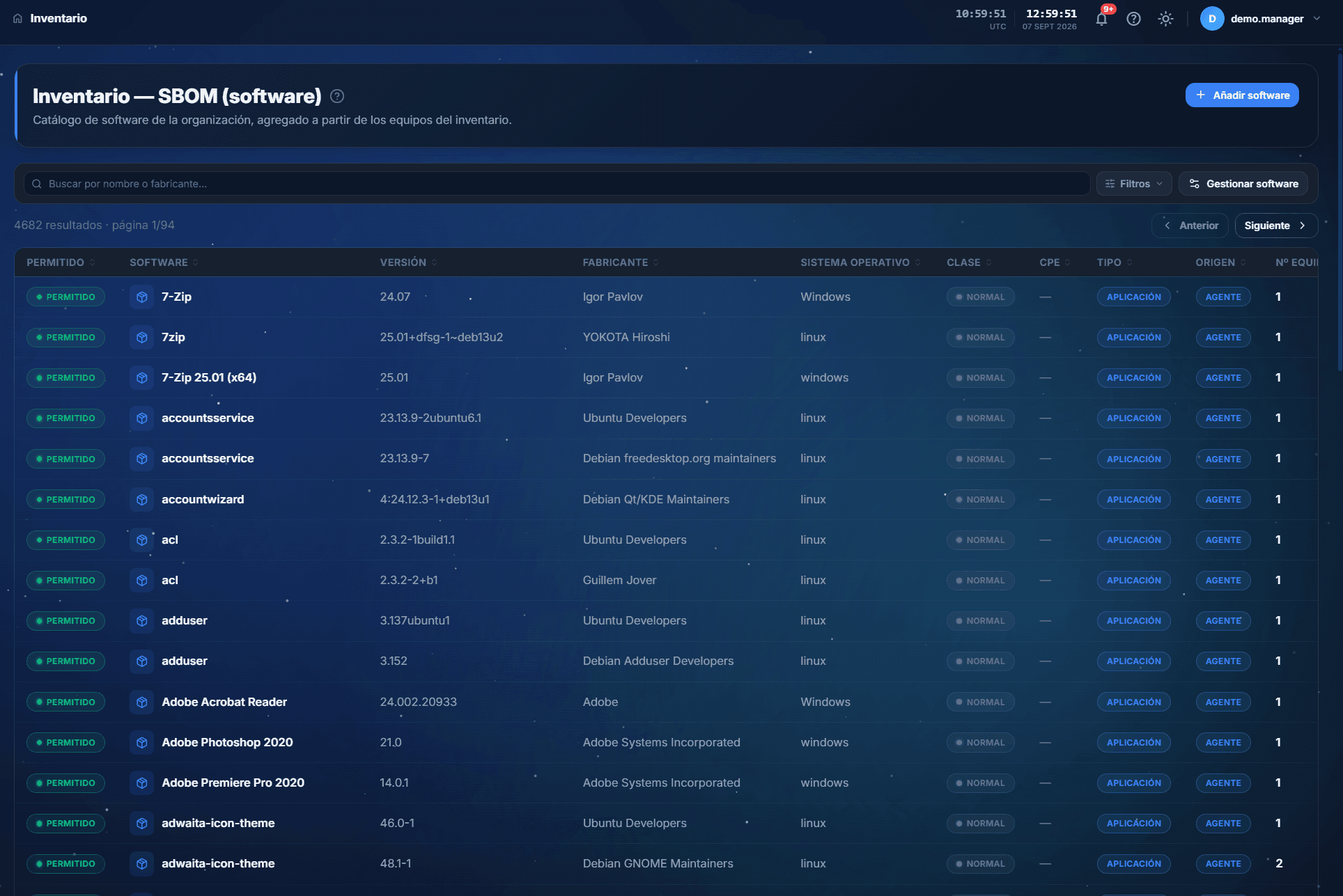This screenshot has width=1343, height=896.
Task: Focus the search by name or manufacturer field
Action: click(557, 184)
